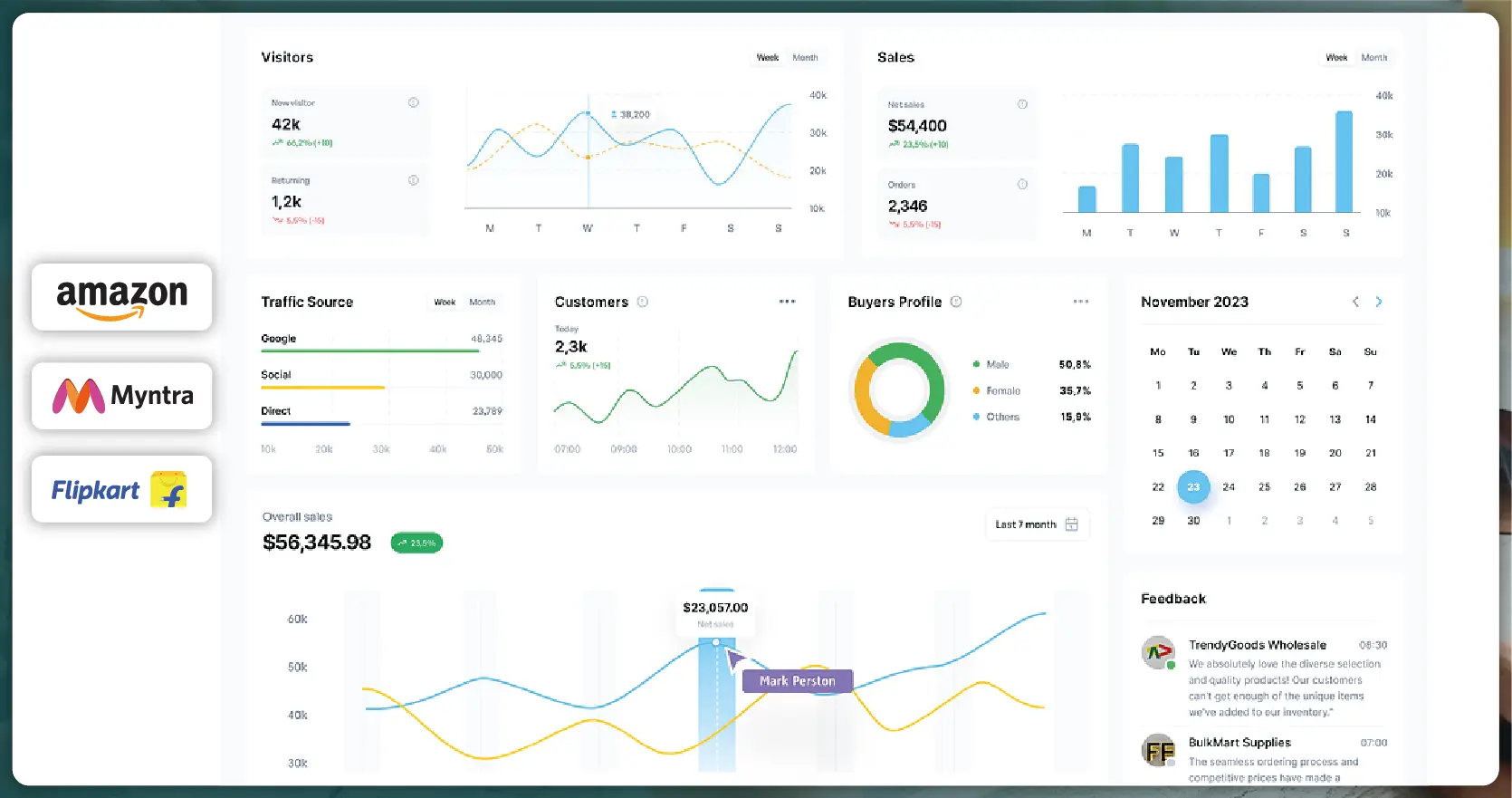Open the Last 7 month dropdown
This screenshot has width=1512, height=798.
pyautogui.click(x=1037, y=524)
